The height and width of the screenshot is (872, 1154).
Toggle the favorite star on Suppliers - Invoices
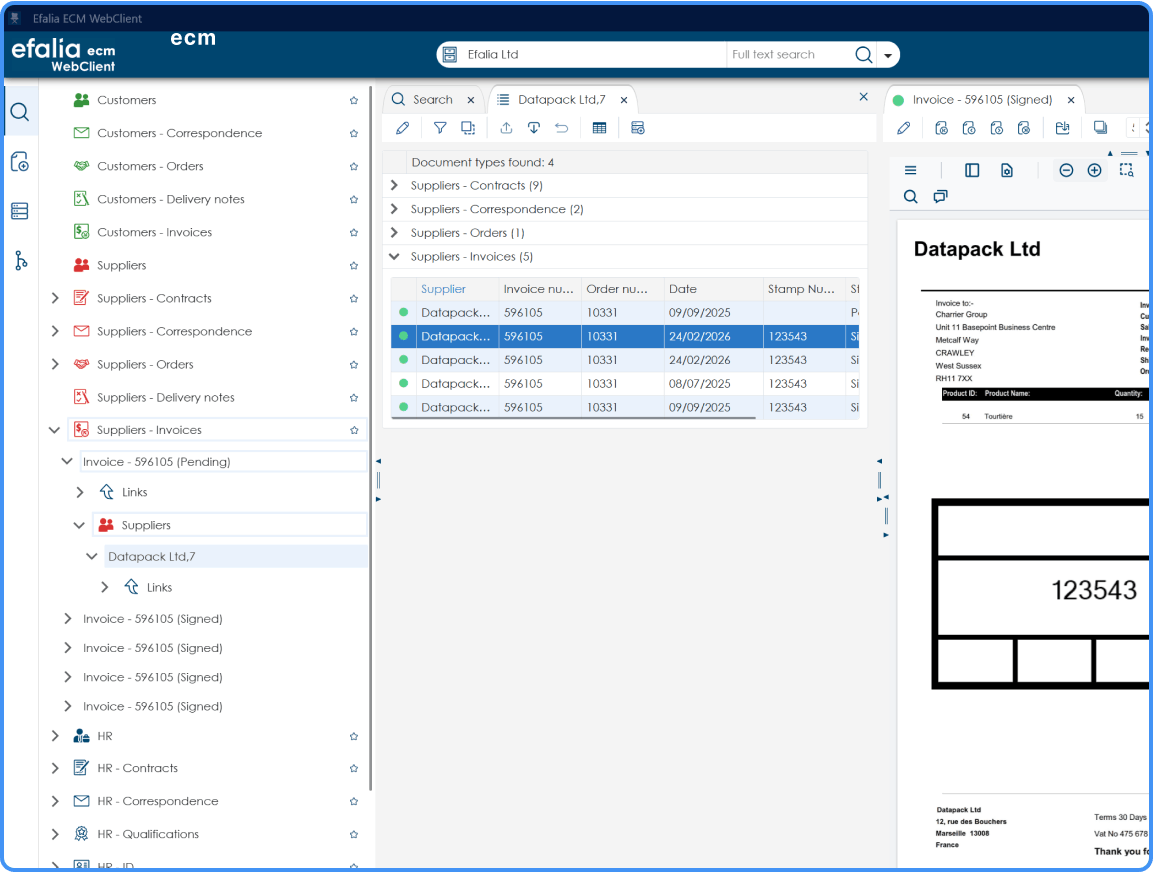(353, 429)
